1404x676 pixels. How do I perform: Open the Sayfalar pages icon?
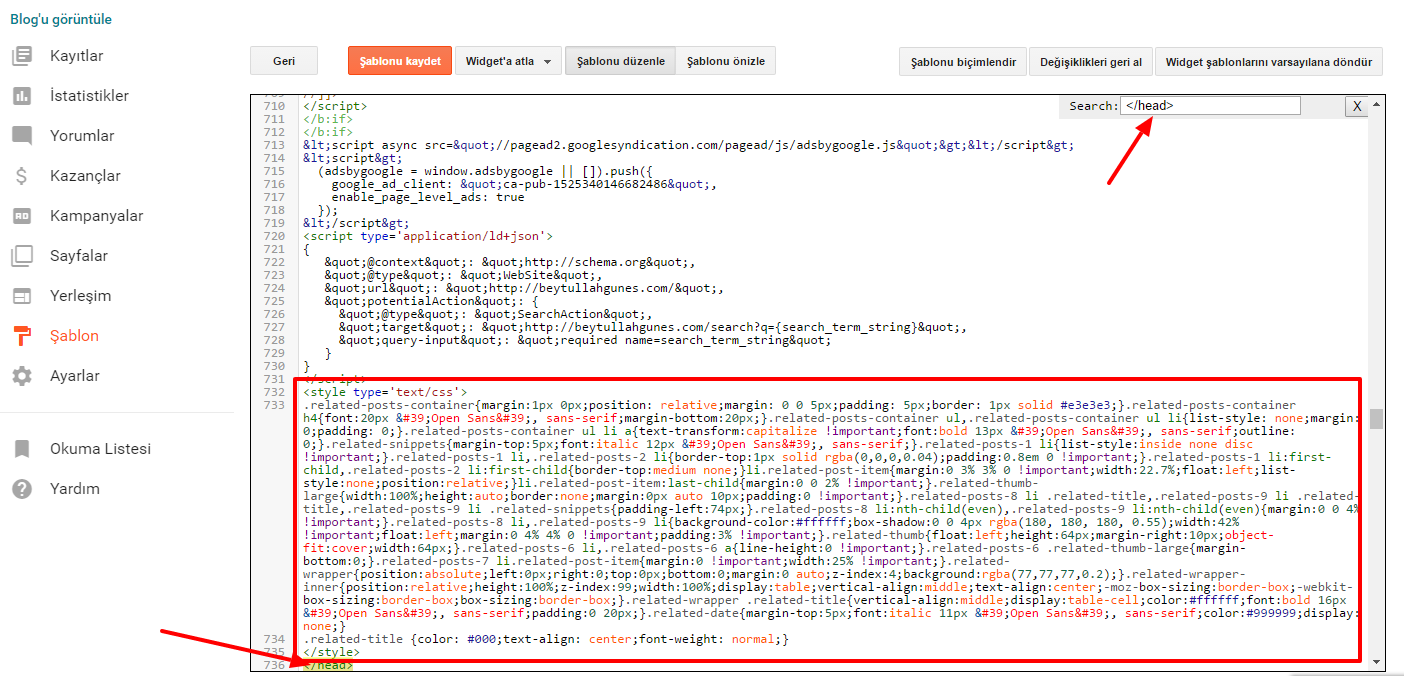[x=21, y=256]
